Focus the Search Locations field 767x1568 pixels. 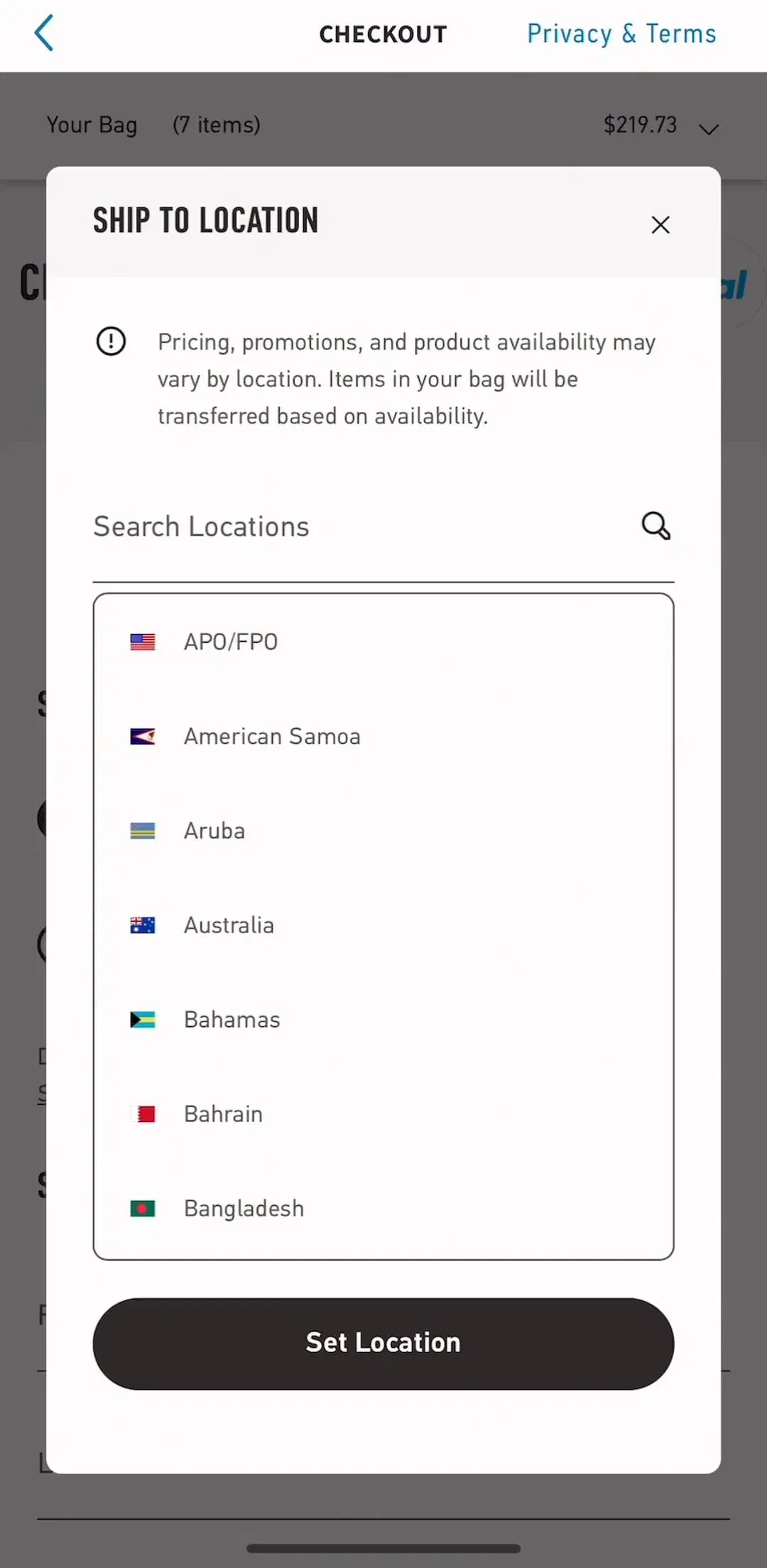[x=383, y=527]
